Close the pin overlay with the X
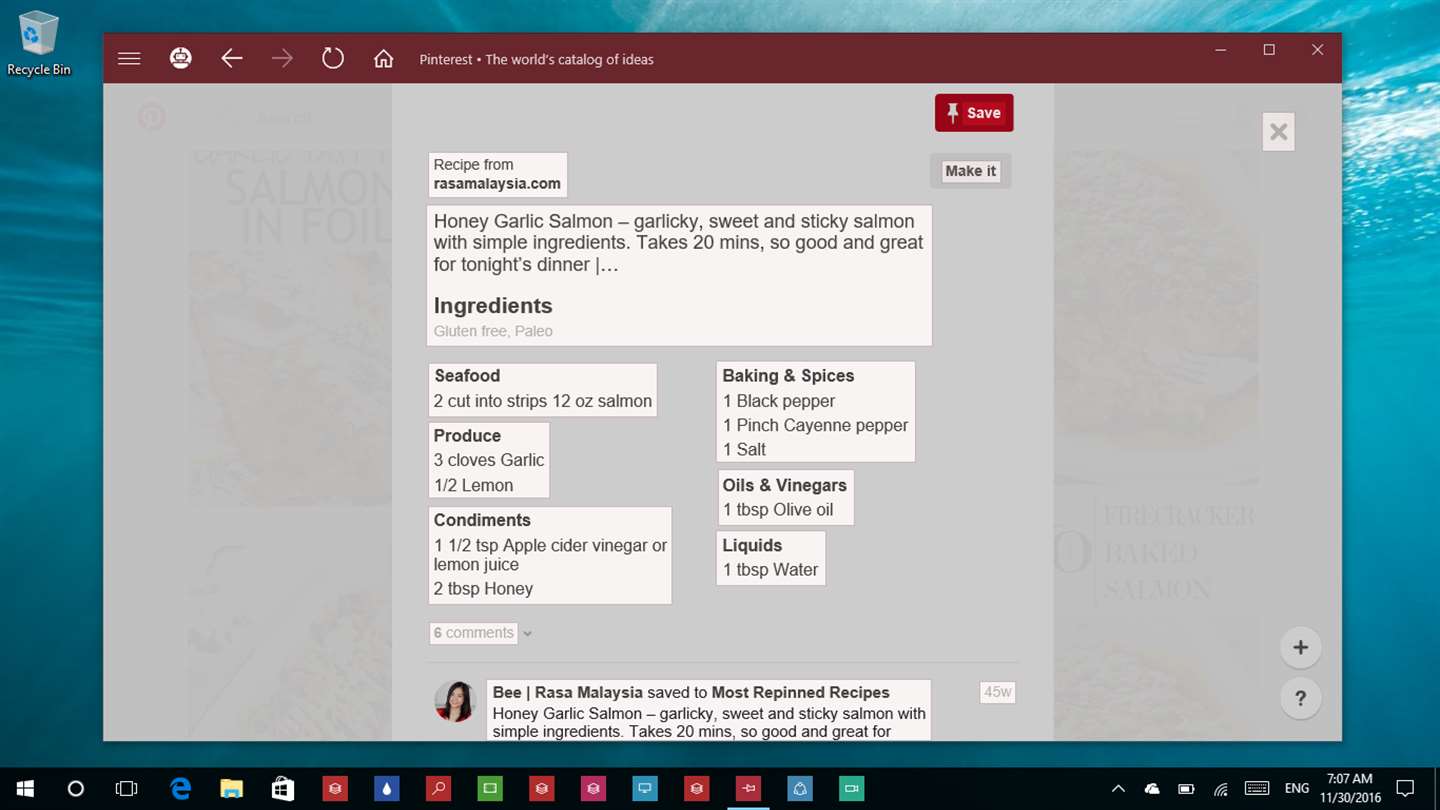The image size is (1440, 810). (1278, 132)
